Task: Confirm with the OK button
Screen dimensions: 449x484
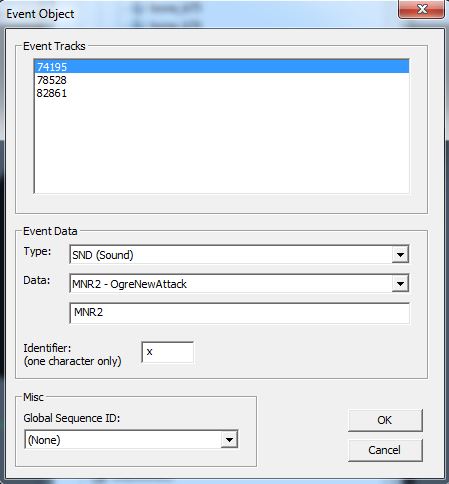Action: pyautogui.click(x=385, y=420)
